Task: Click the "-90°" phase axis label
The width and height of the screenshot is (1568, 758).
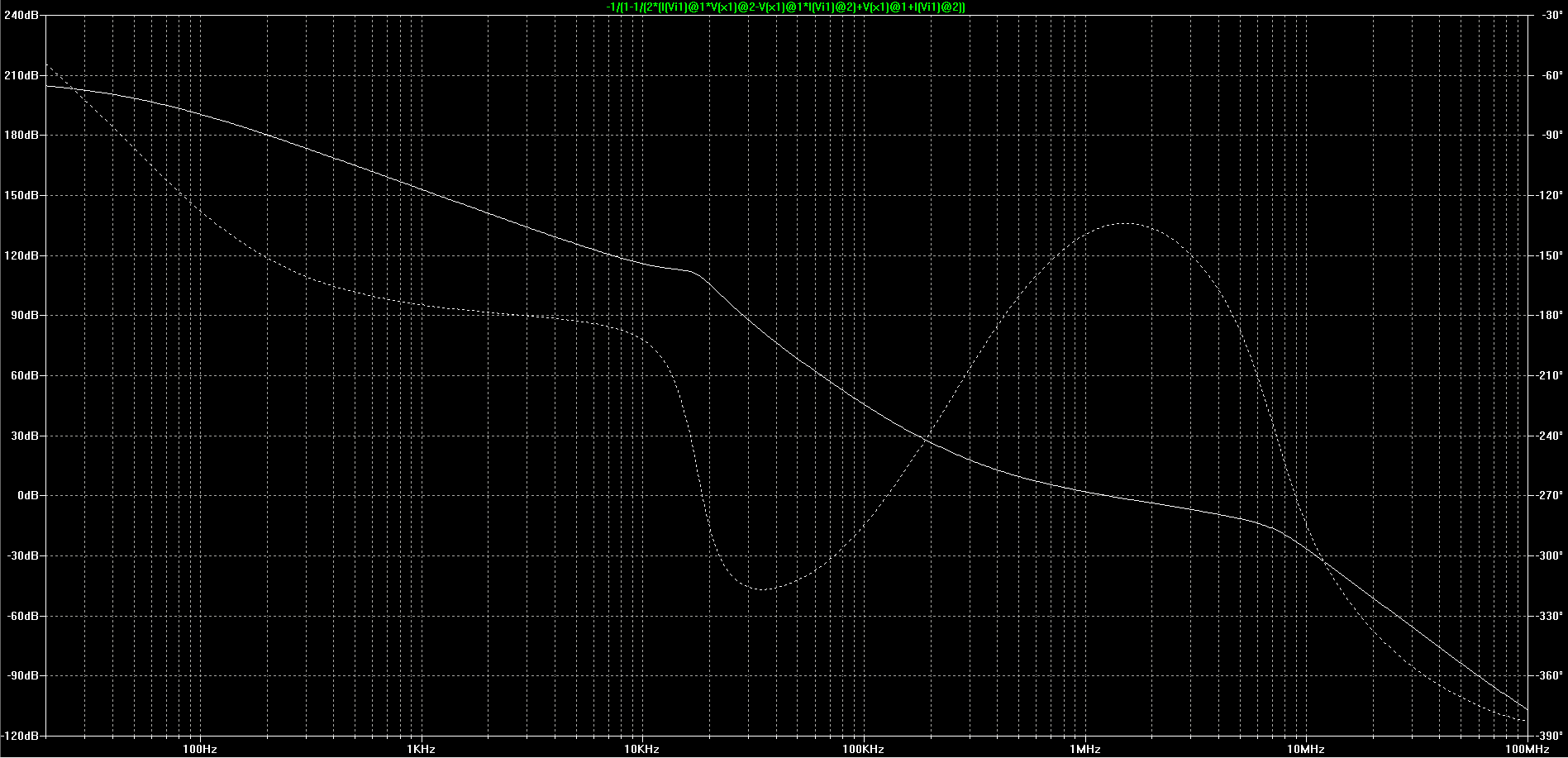Action: click(x=1551, y=135)
